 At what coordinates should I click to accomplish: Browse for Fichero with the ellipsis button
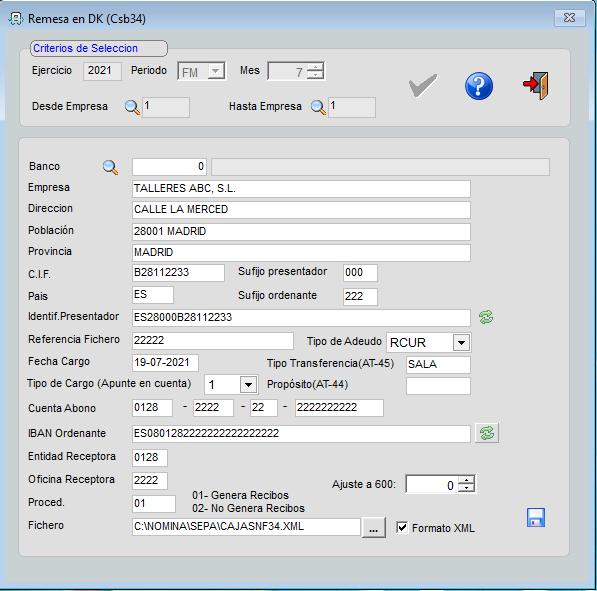(374, 527)
